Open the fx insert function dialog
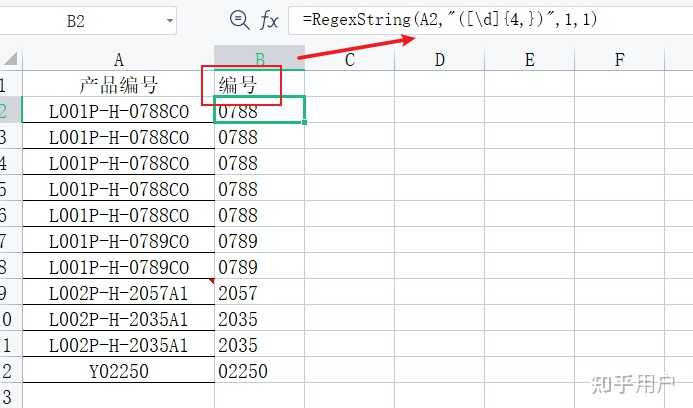The width and height of the screenshot is (693, 408). [x=269, y=20]
